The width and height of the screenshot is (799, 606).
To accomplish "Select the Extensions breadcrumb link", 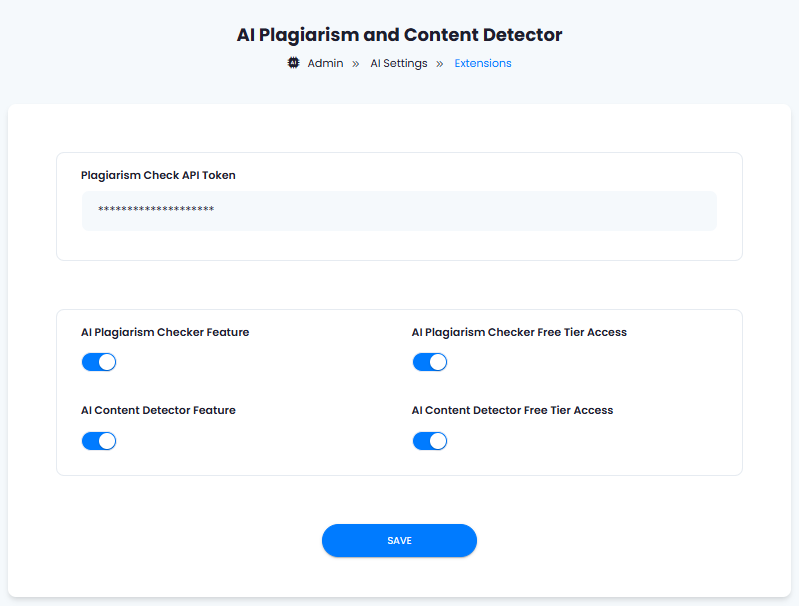I will coord(483,63).
